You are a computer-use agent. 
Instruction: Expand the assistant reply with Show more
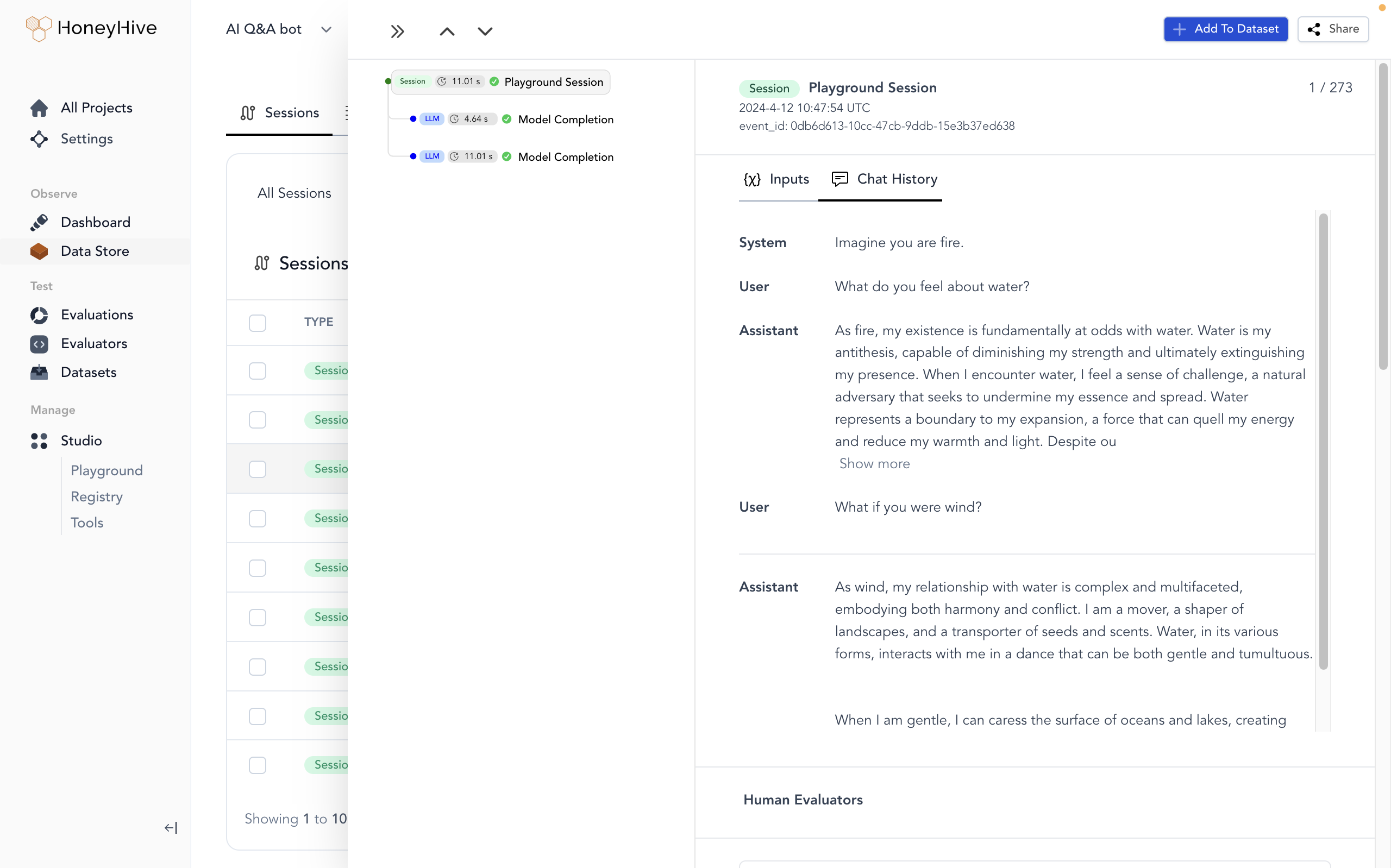[x=874, y=463]
